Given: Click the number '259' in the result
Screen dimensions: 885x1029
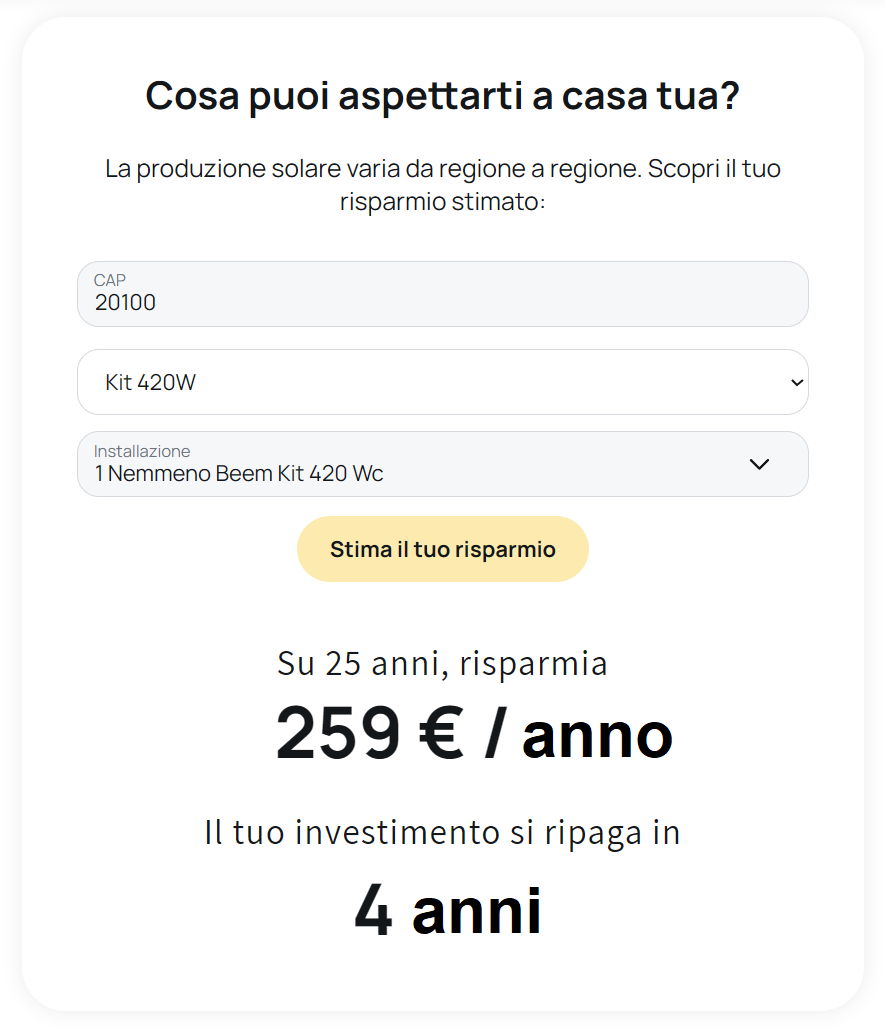Looking at the screenshot, I should [338, 734].
